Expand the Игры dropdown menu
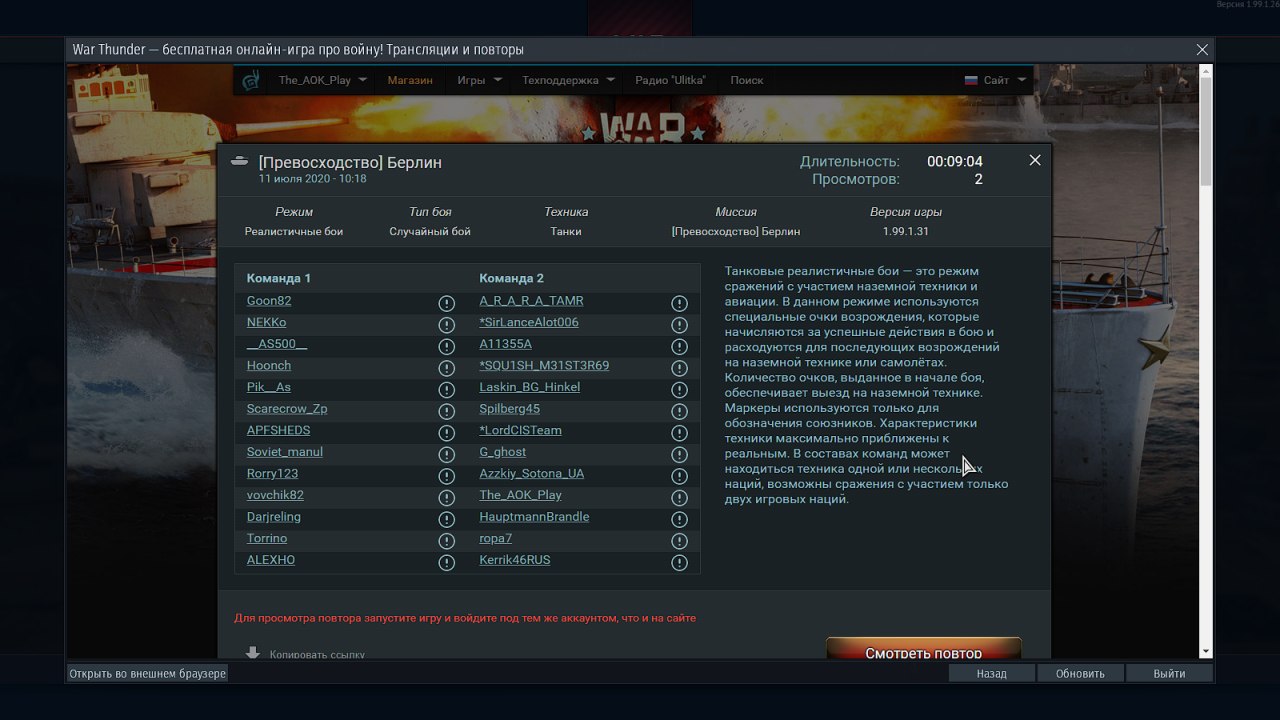The height and width of the screenshot is (720, 1280). tap(479, 80)
